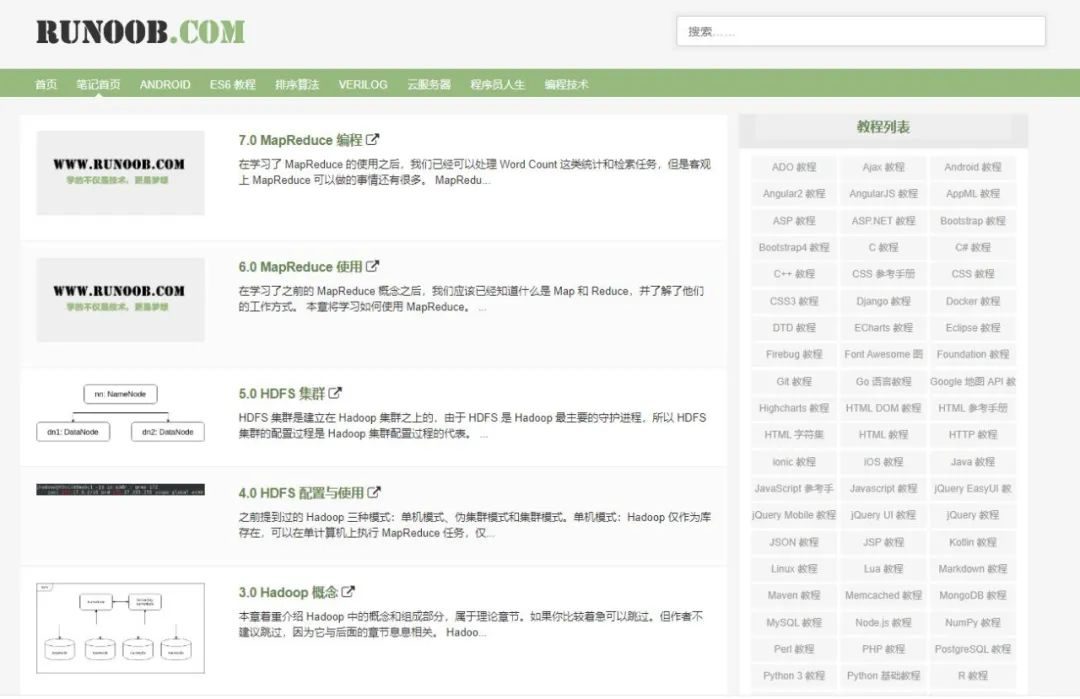
Task: Click external link icon beside 6.0 MapReduce 使用
Action: tap(373, 267)
